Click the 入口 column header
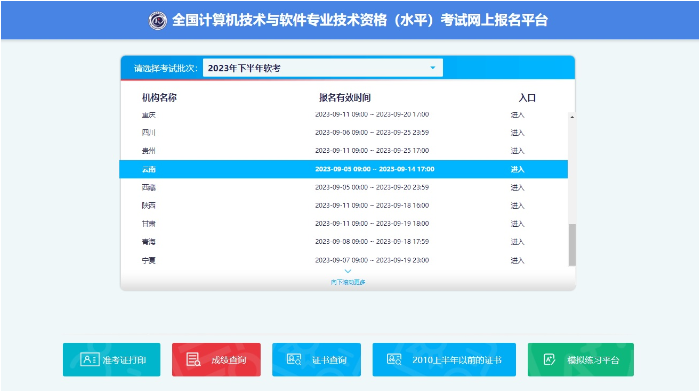The height and width of the screenshot is (391, 699). (x=527, y=98)
